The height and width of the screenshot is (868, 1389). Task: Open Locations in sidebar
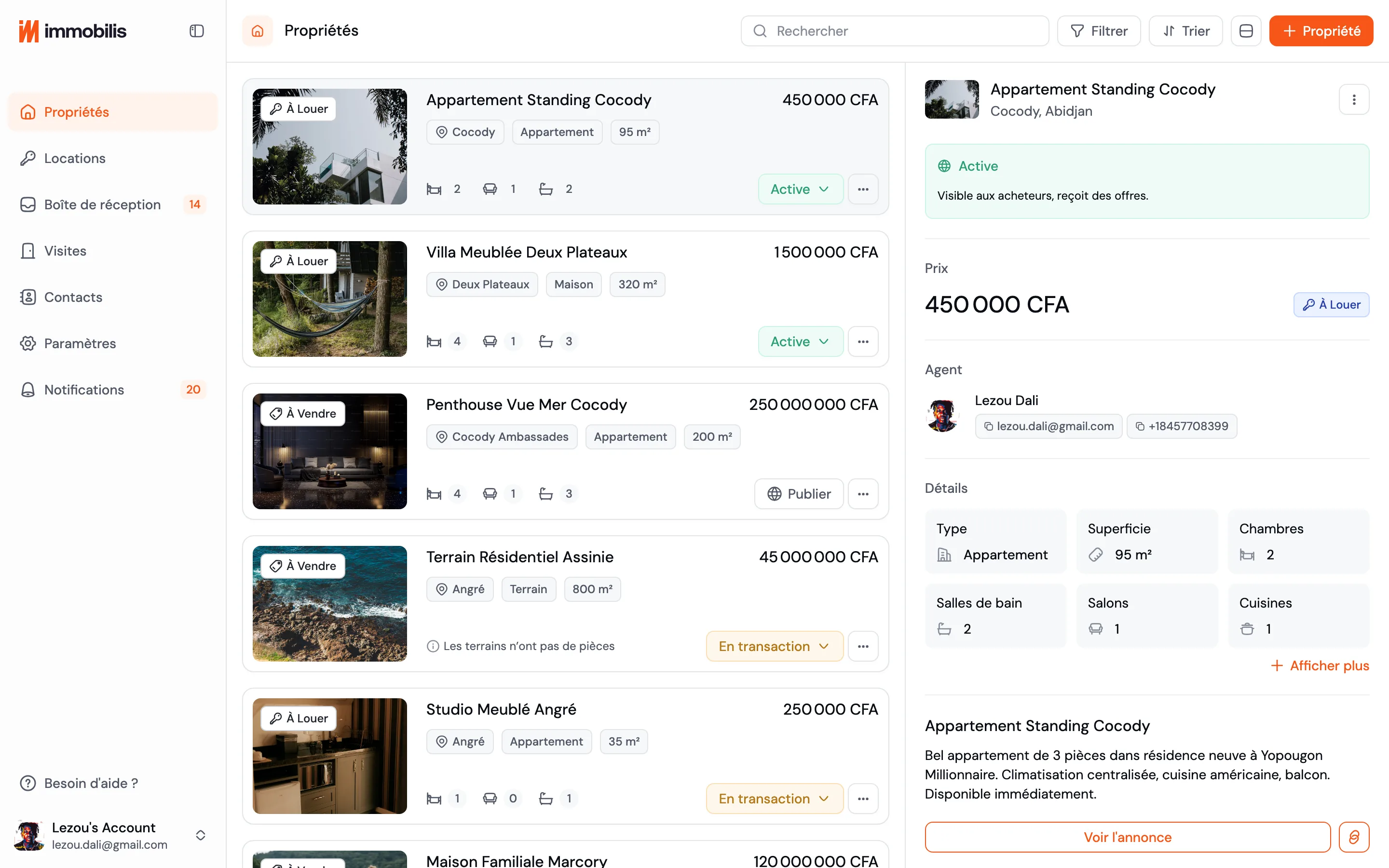pos(112,159)
